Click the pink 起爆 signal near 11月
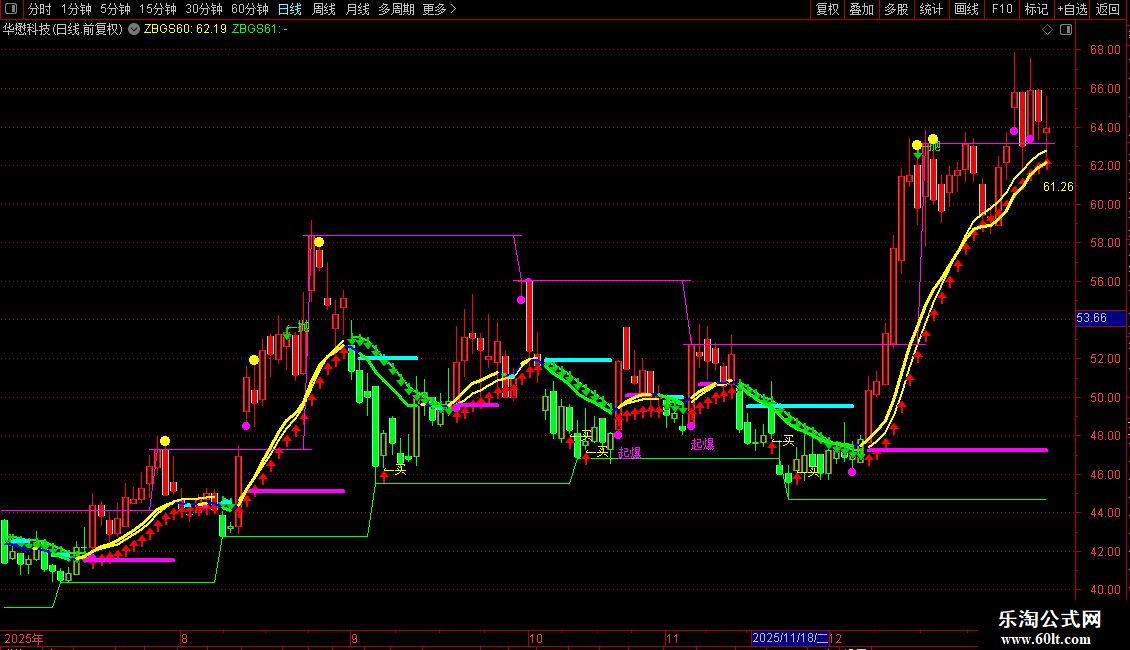The height and width of the screenshot is (650, 1130). (x=703, y=444)
